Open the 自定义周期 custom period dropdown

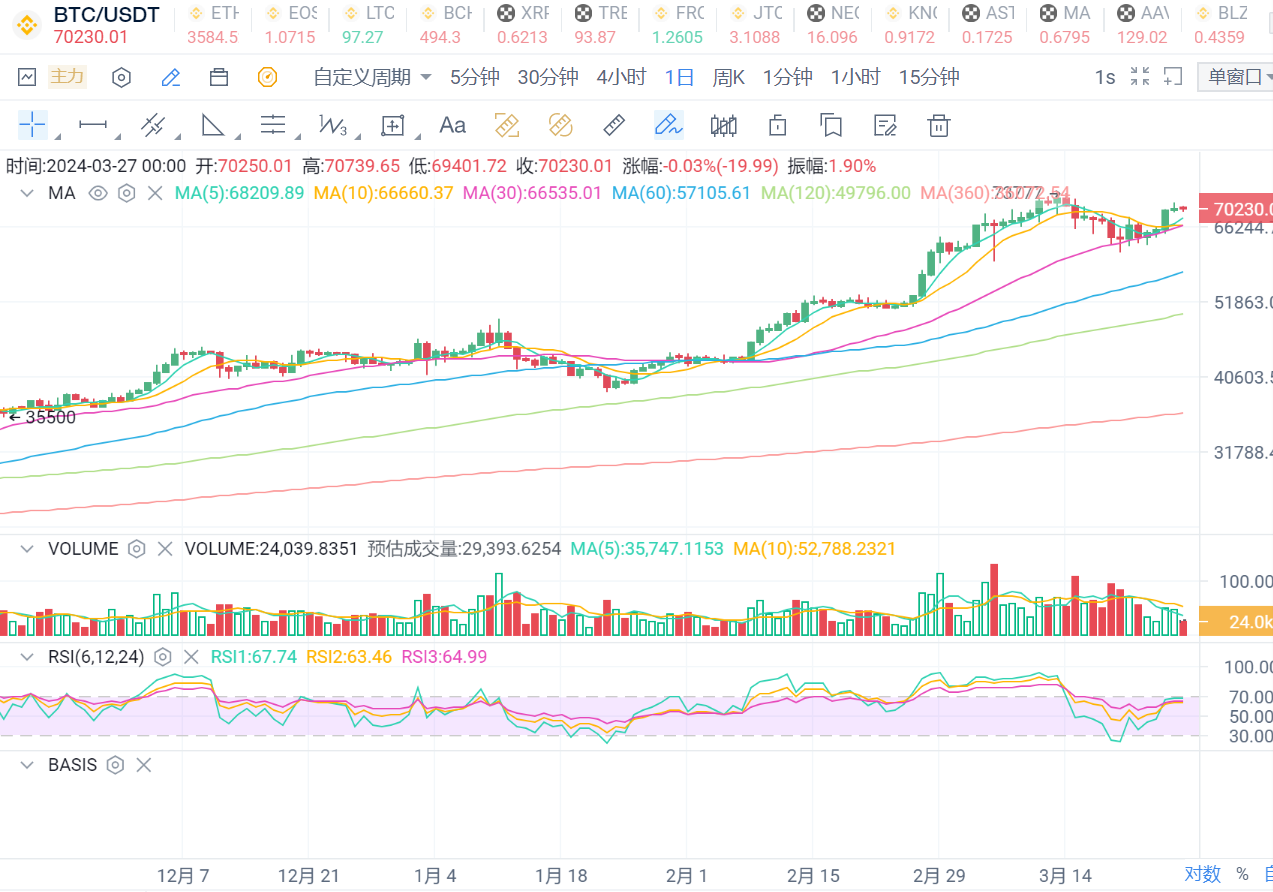372,77
